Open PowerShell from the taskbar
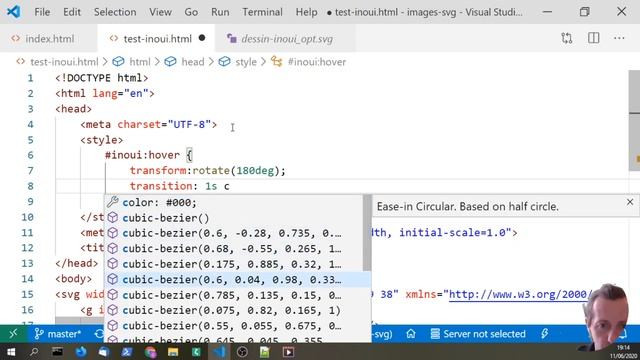 click(x=127, y=351)
